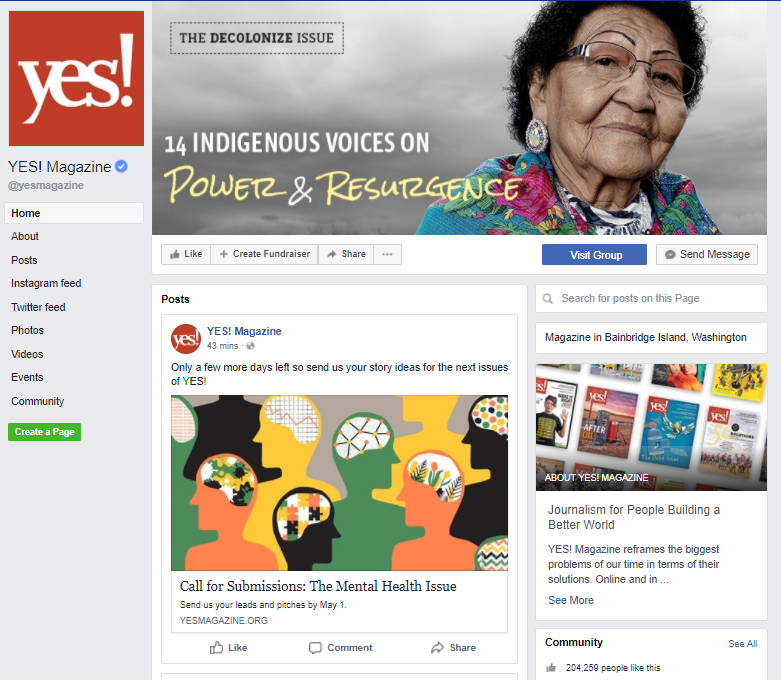
Task: Click the search magnifier icon
Action: pos(548,298)
